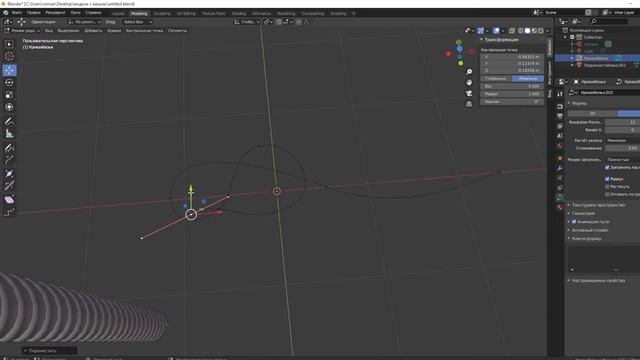Activate the Scale tool
Screen dimensions: 640x360
pos(9,95)
